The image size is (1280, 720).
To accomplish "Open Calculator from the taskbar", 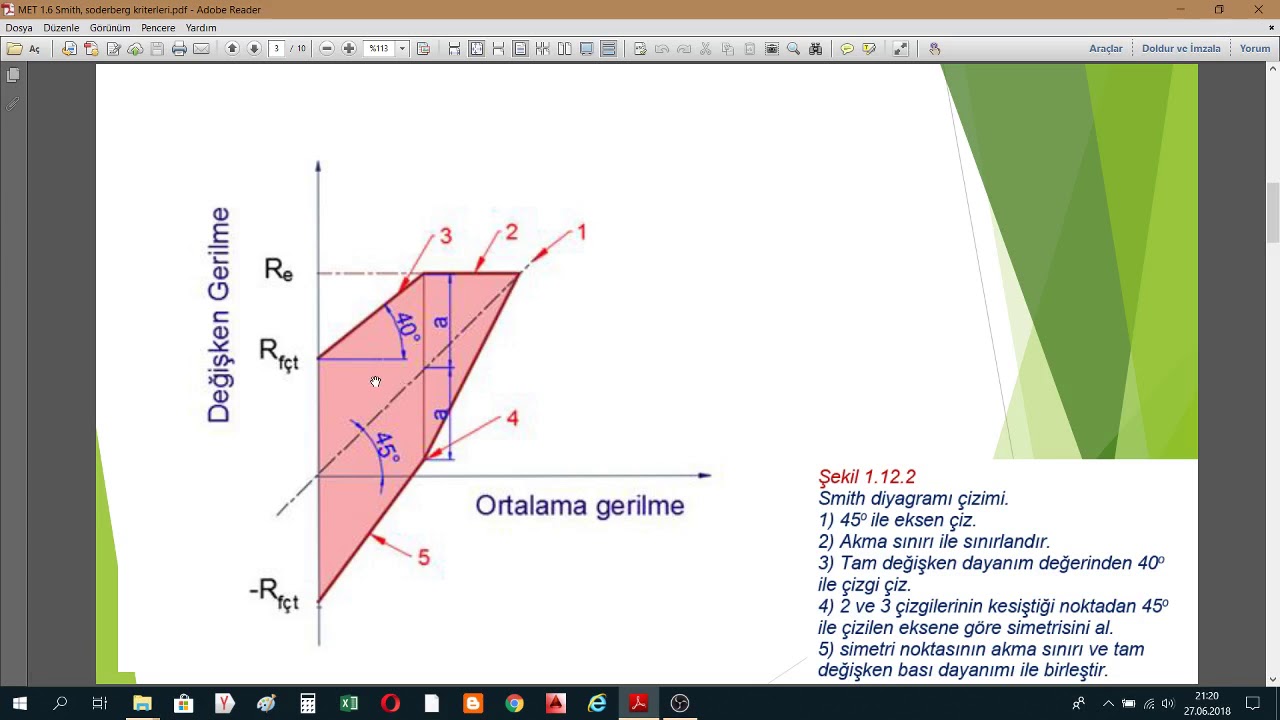I will 308,704.
